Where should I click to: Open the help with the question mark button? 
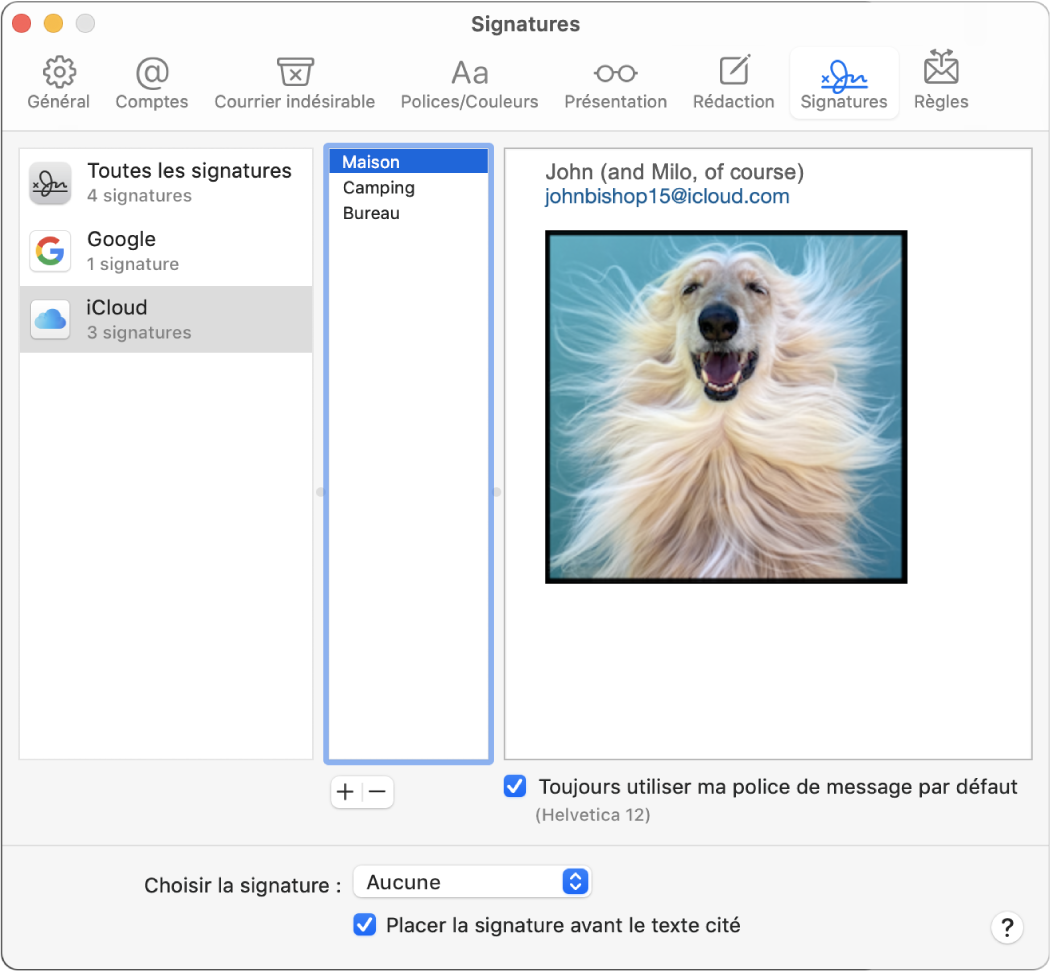1007,927
